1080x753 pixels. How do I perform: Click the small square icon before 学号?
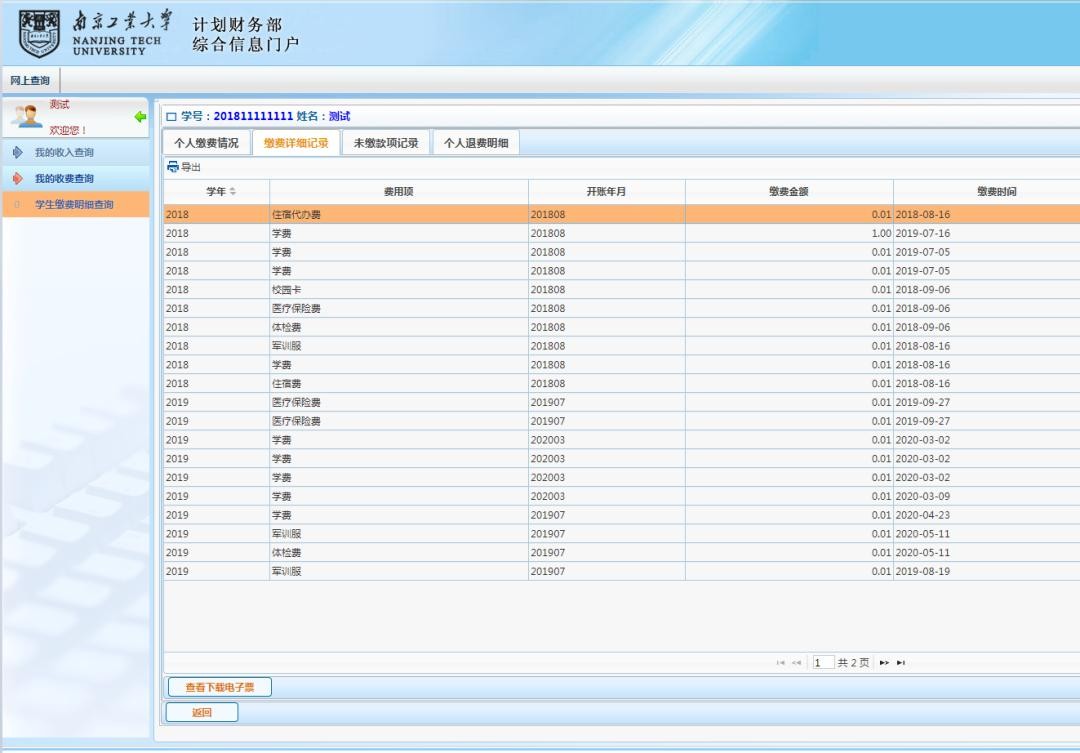[x=171, y=117]
